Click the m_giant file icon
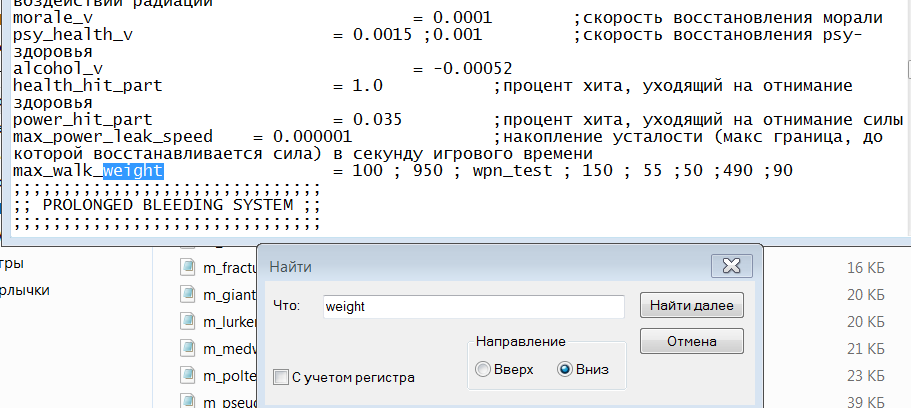Image resolution: width=911 pixels, height=408 pixels. 188,294
